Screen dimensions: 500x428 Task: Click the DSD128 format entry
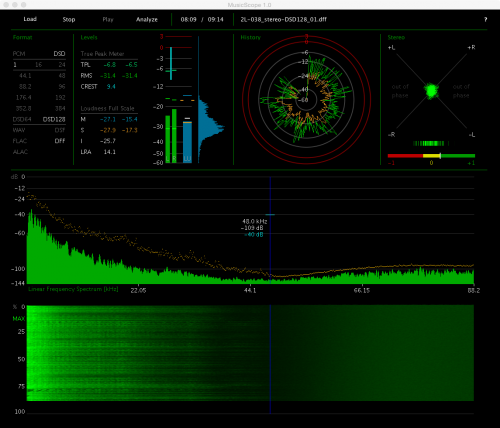pyautogui.click(x=54, y=119)
